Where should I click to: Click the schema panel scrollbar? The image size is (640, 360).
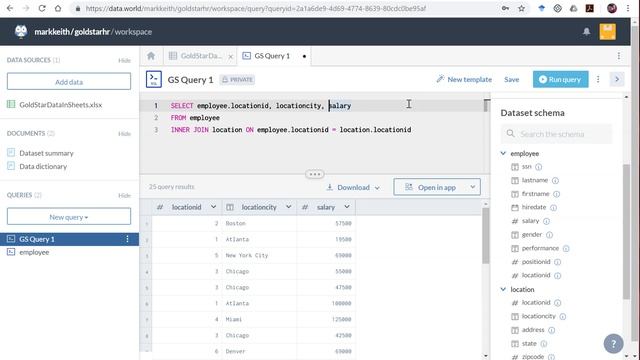coord(626,231)
